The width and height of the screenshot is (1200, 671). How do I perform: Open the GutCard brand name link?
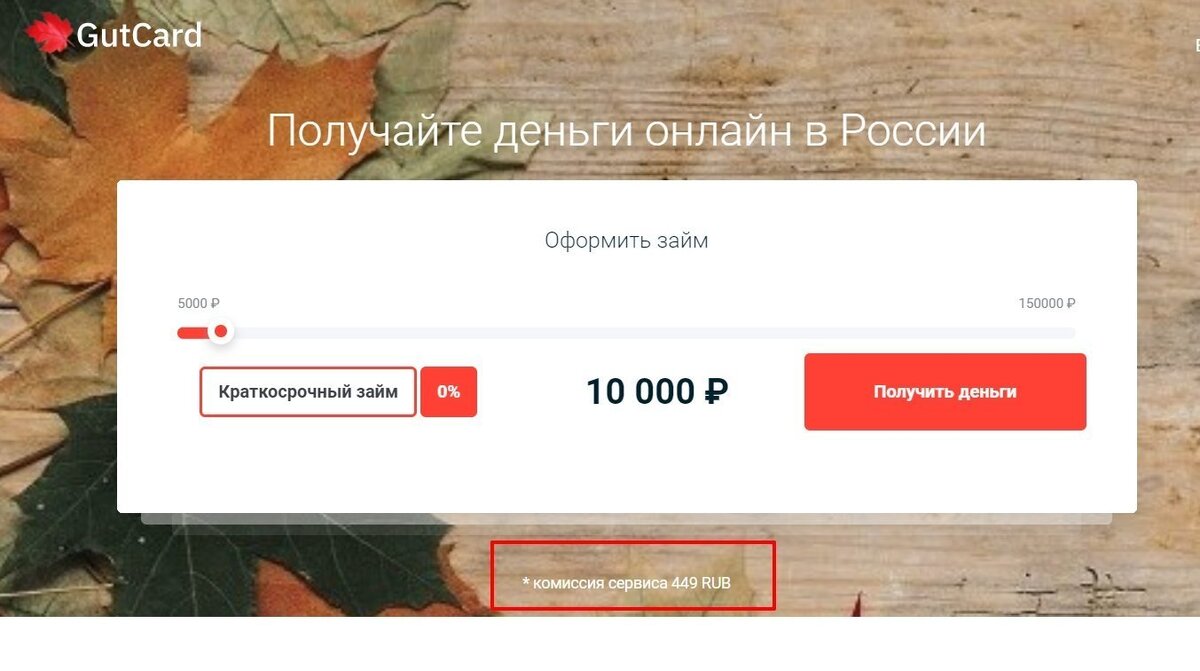139,35
